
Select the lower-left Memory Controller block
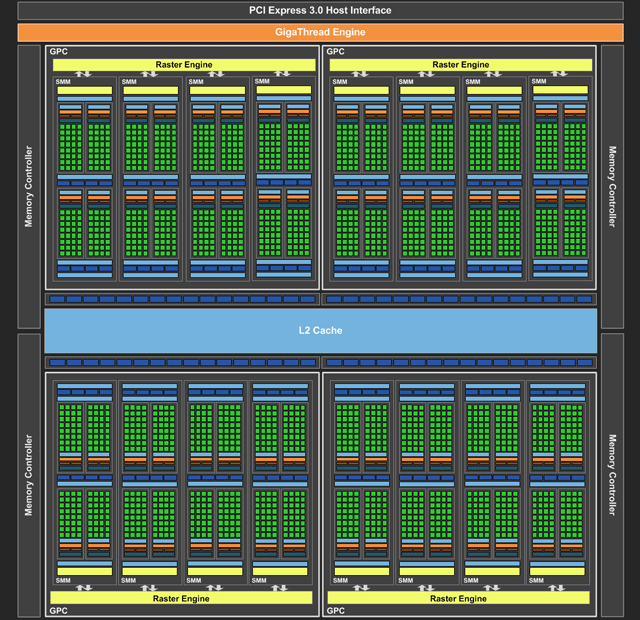[x=29, y=475]
